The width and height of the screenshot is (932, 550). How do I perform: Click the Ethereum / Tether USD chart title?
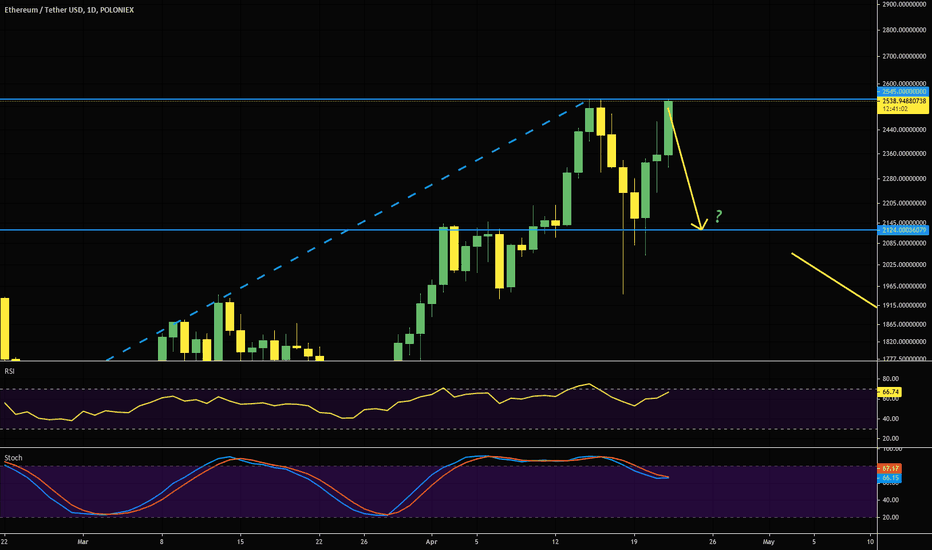69,10
